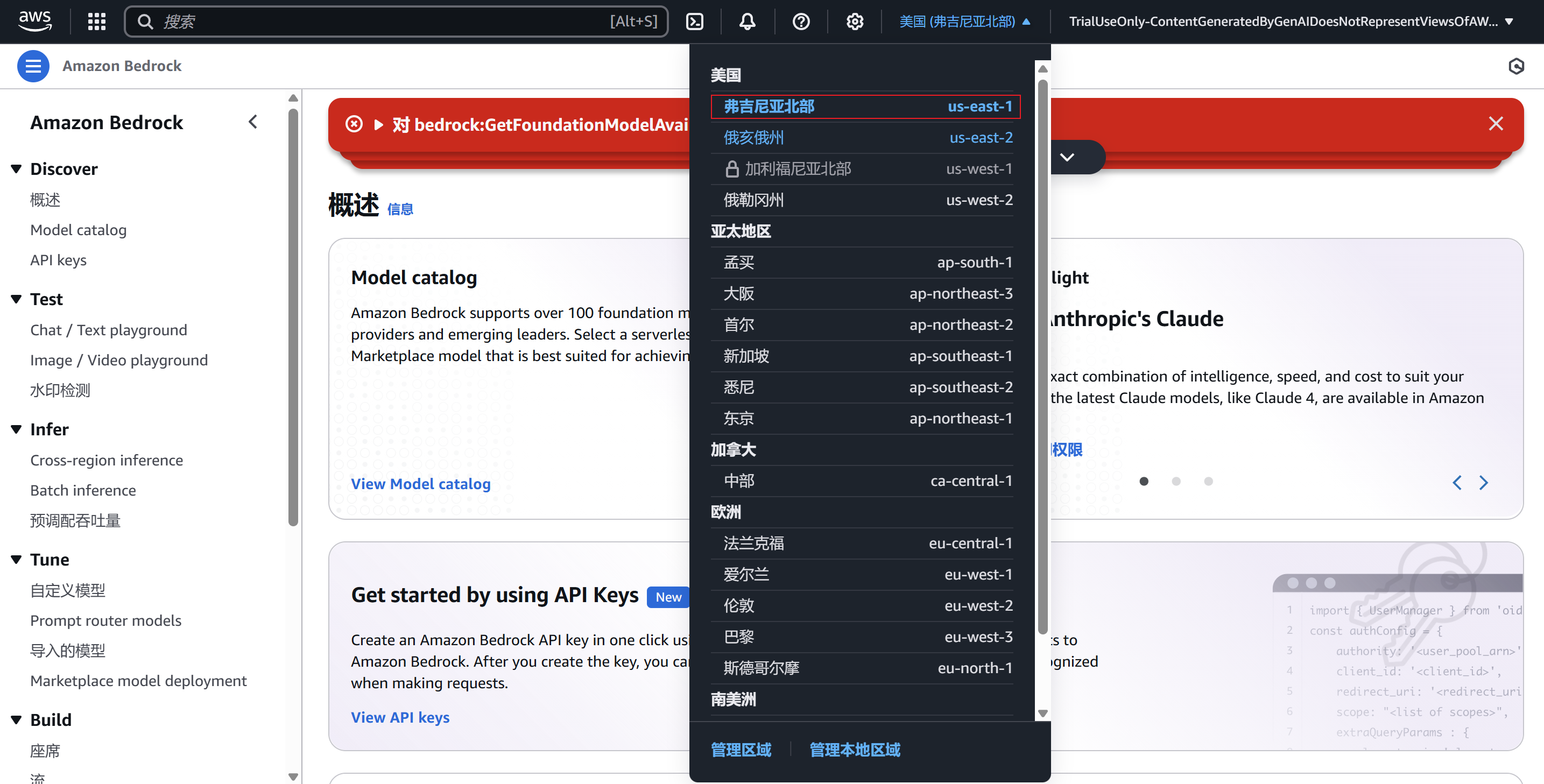Select region 爱尔兰 eu-west-1
Image resolution: width=1544 pixels, height=784 pixels.
pyautogui.click(x=862, y=574)
